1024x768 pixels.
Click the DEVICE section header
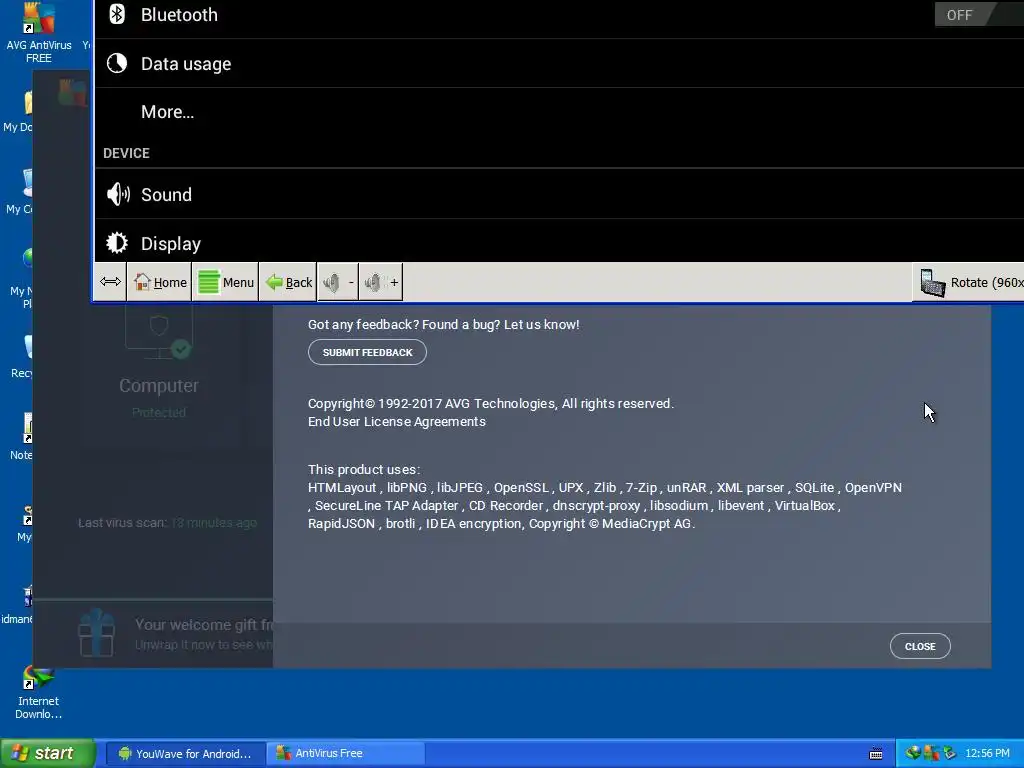coord(126,153)
